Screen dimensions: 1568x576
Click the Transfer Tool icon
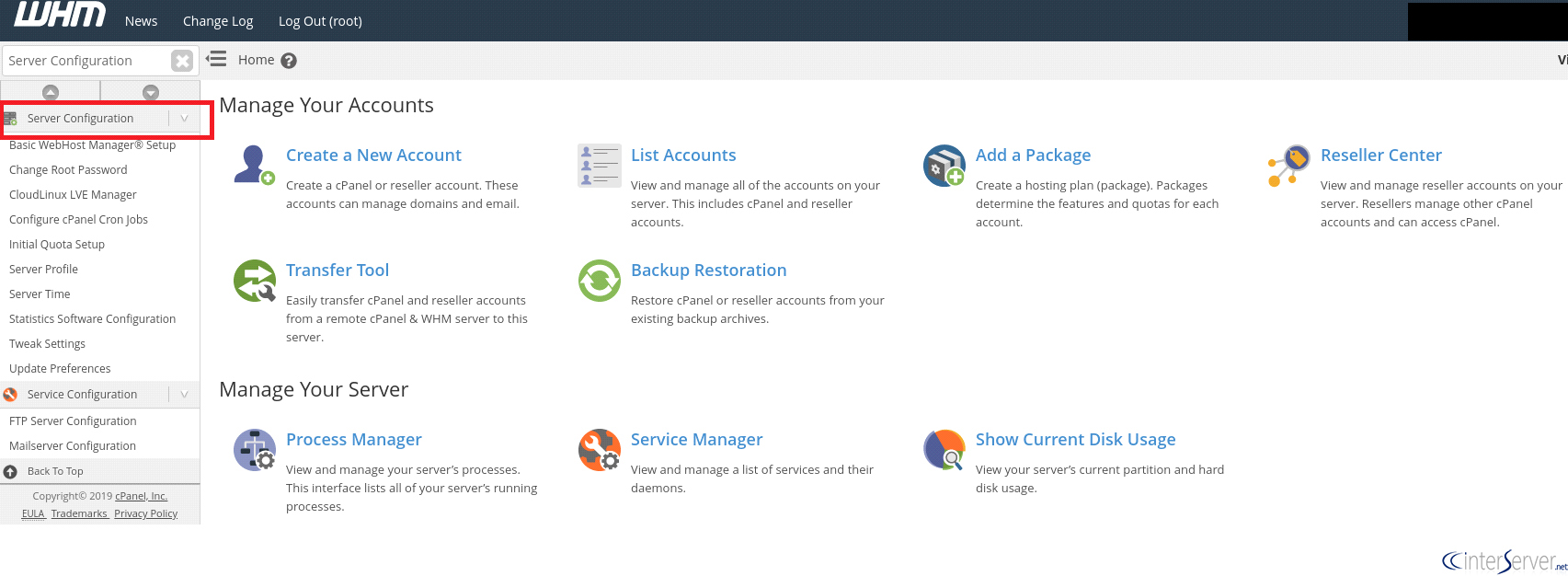(255, 281)
